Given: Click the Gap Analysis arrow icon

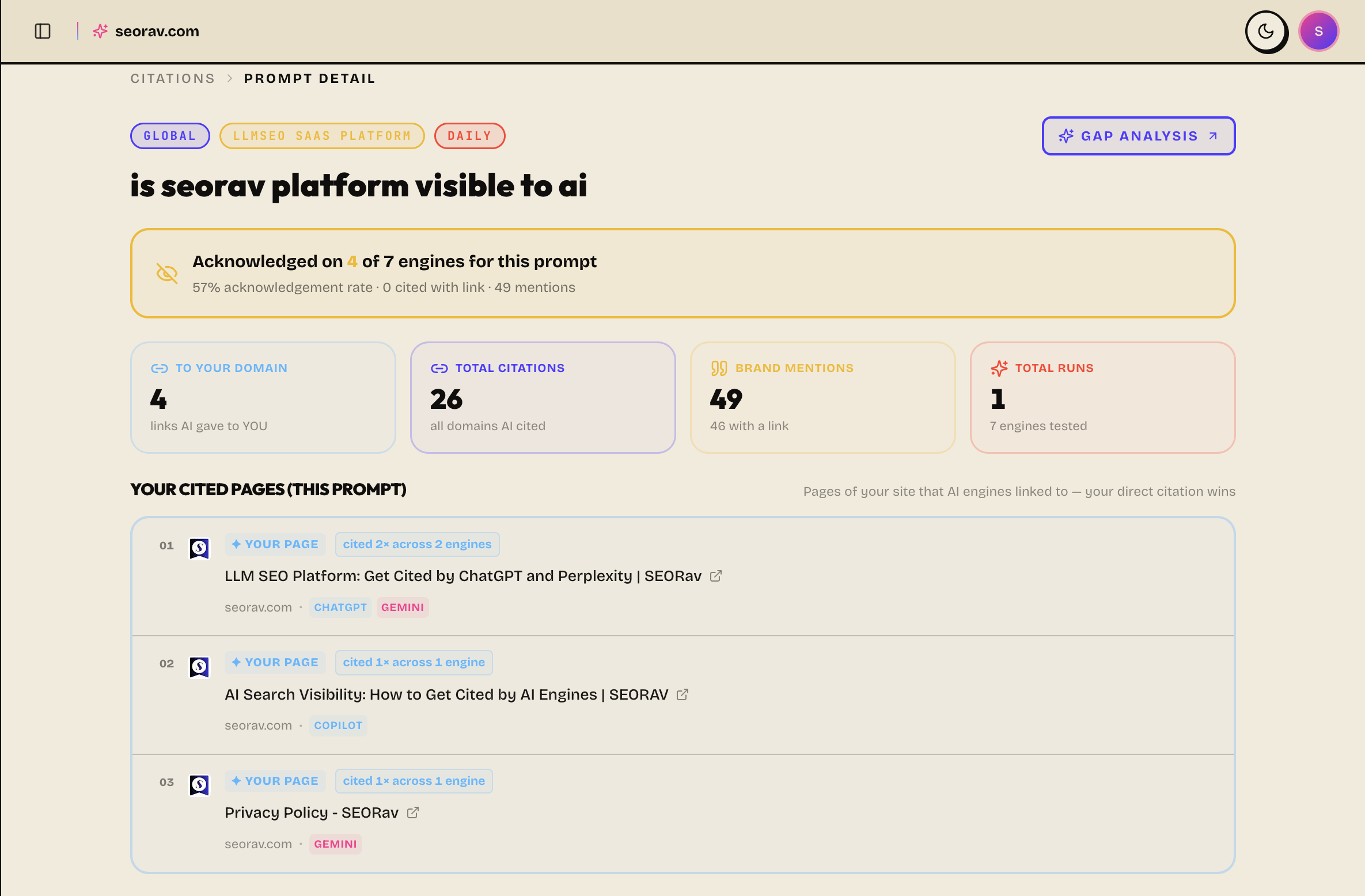Looking at the screenshot, I should coord(1213,136).
